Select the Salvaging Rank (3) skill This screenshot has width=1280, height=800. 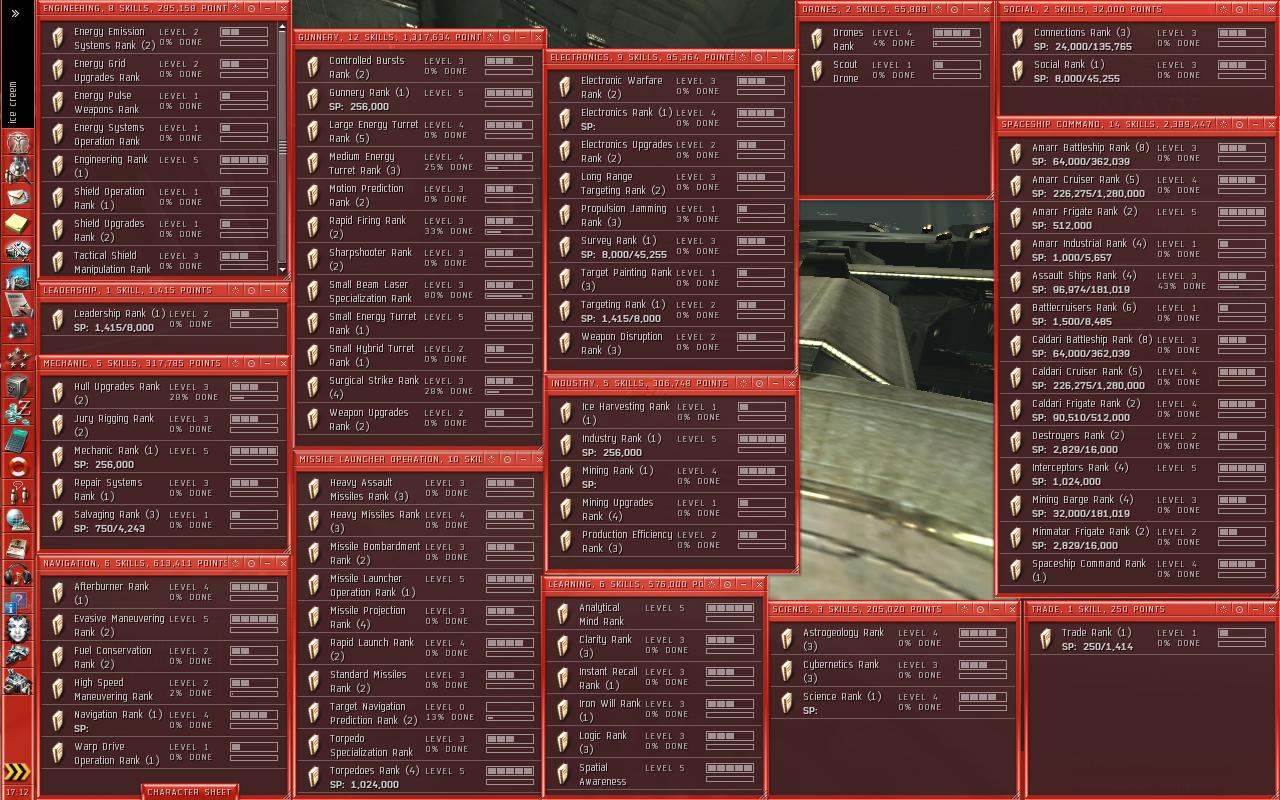(164, 521)
